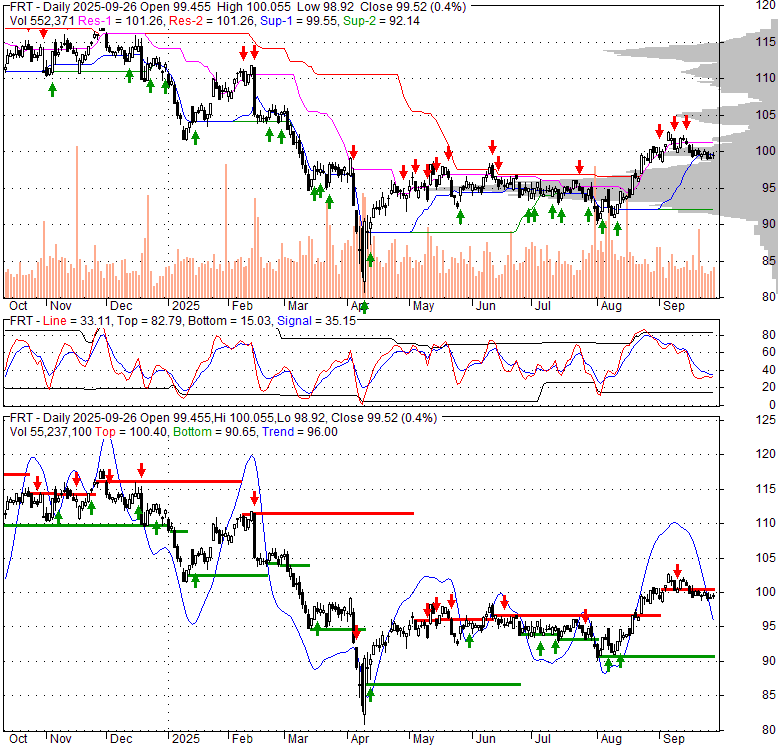
Task: Click the 95 price tick on lower chart scale
Action: tap(769, 626)
